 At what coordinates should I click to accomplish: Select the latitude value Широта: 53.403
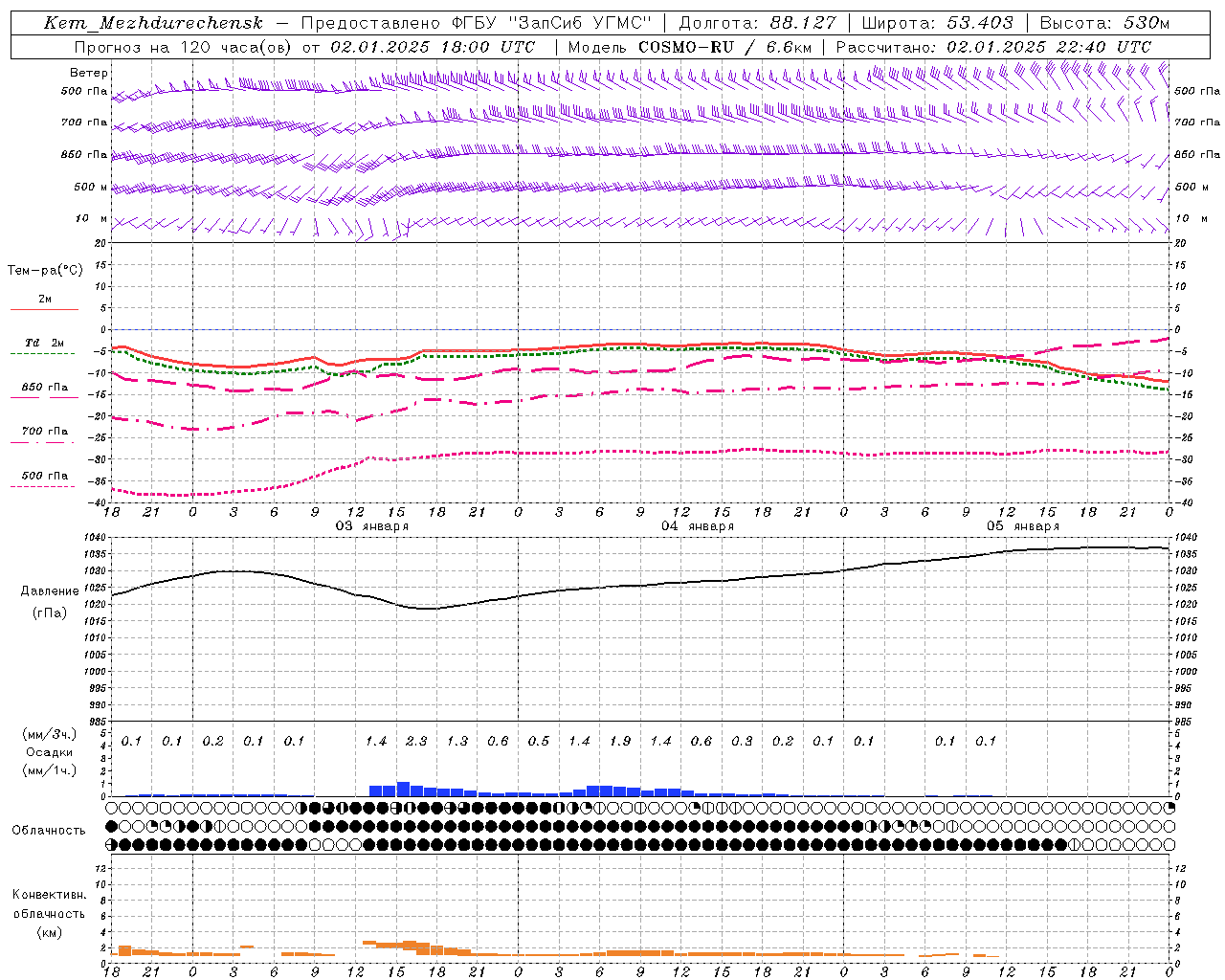[938, 23]
